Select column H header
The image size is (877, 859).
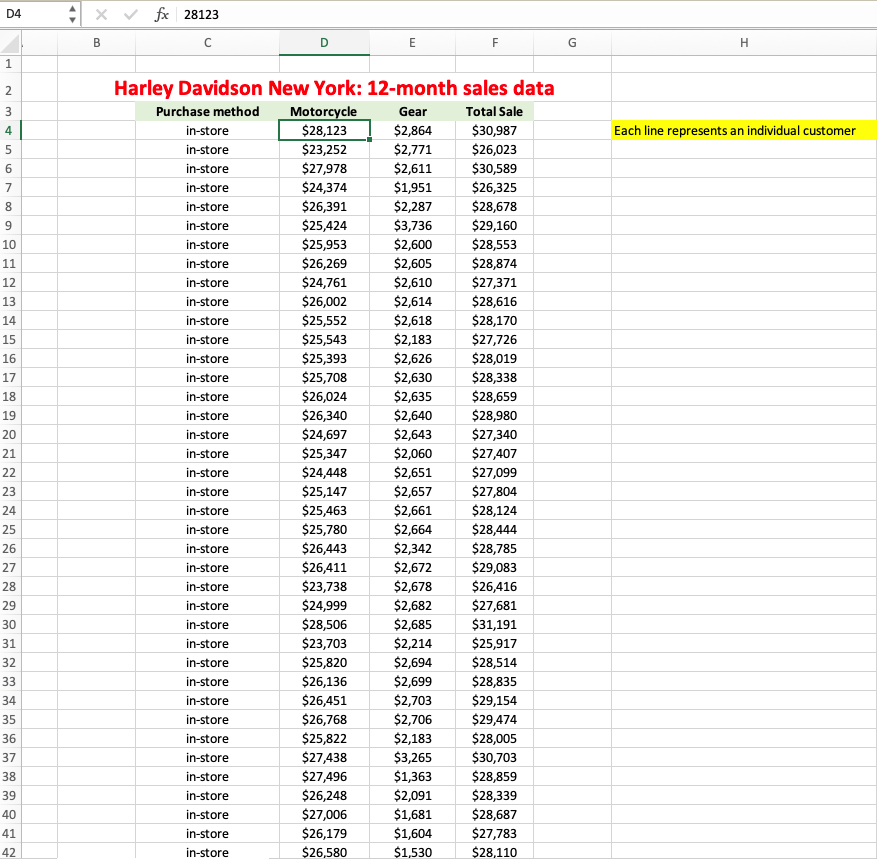point(743,43)
